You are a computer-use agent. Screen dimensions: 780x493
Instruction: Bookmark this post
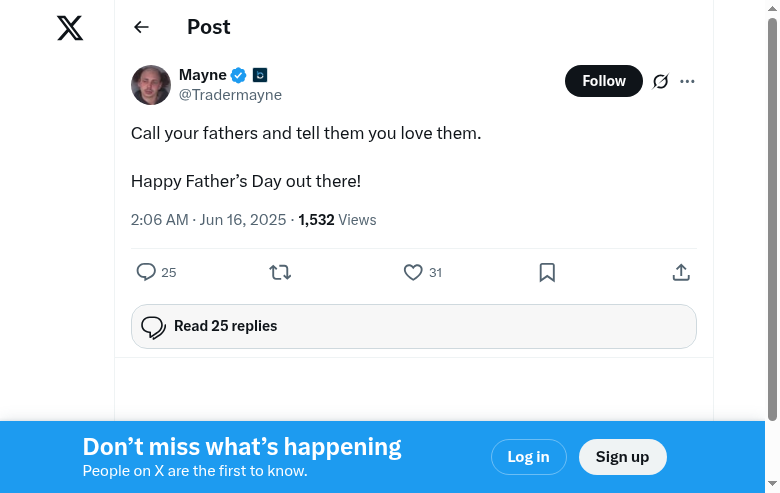547,272
